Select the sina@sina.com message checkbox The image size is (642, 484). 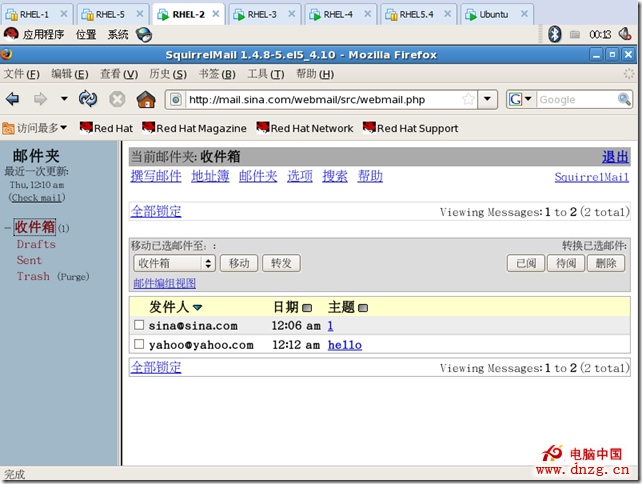(x=139, y=325)
